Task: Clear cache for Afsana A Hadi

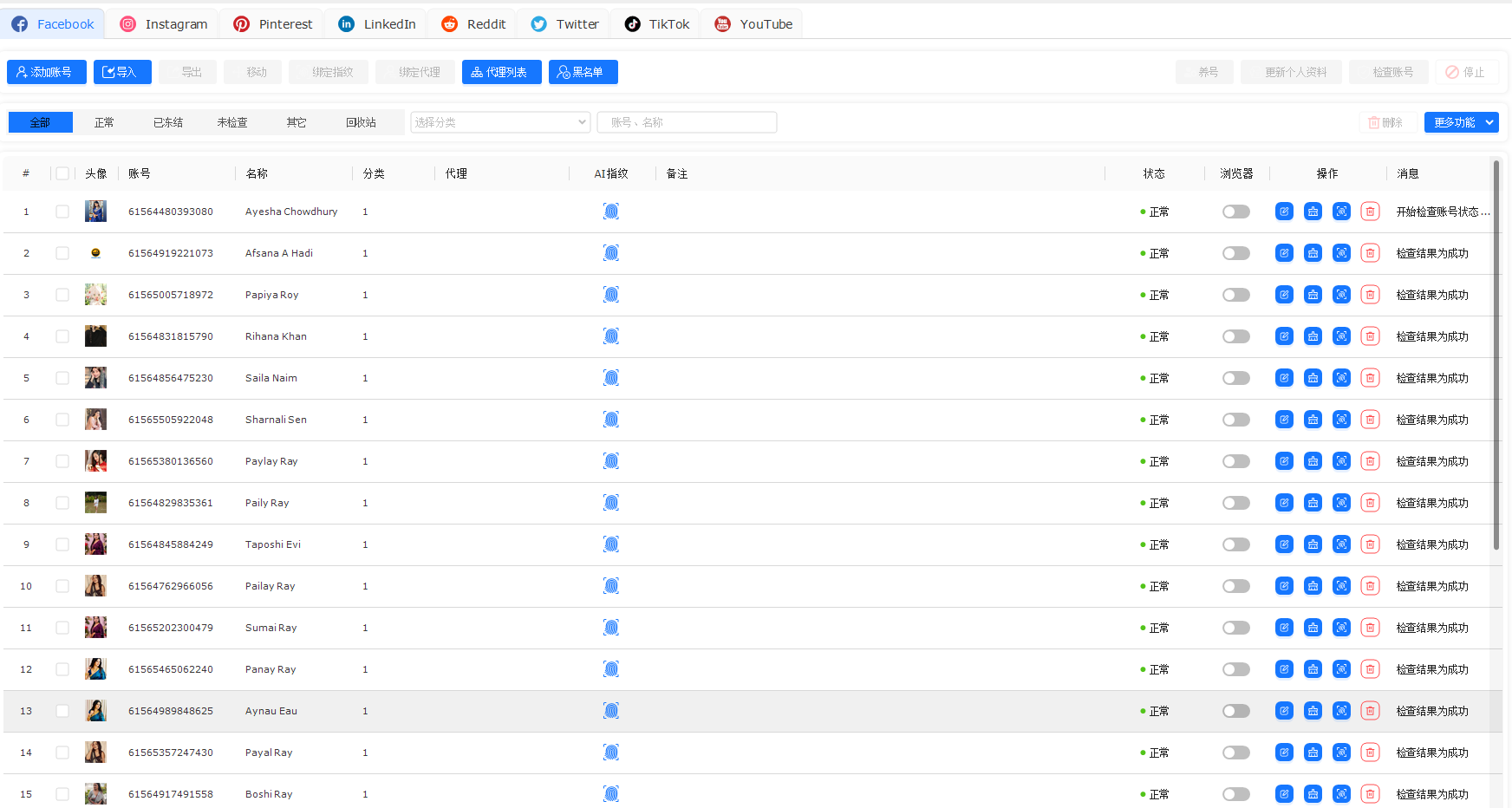Action: tap(1313, 253)
